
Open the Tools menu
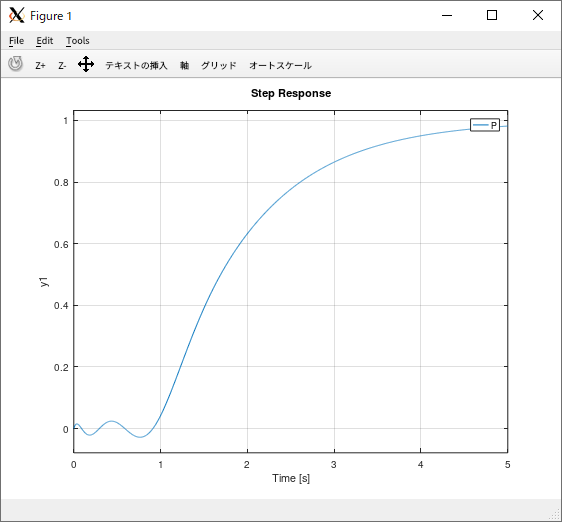[78, 41]
